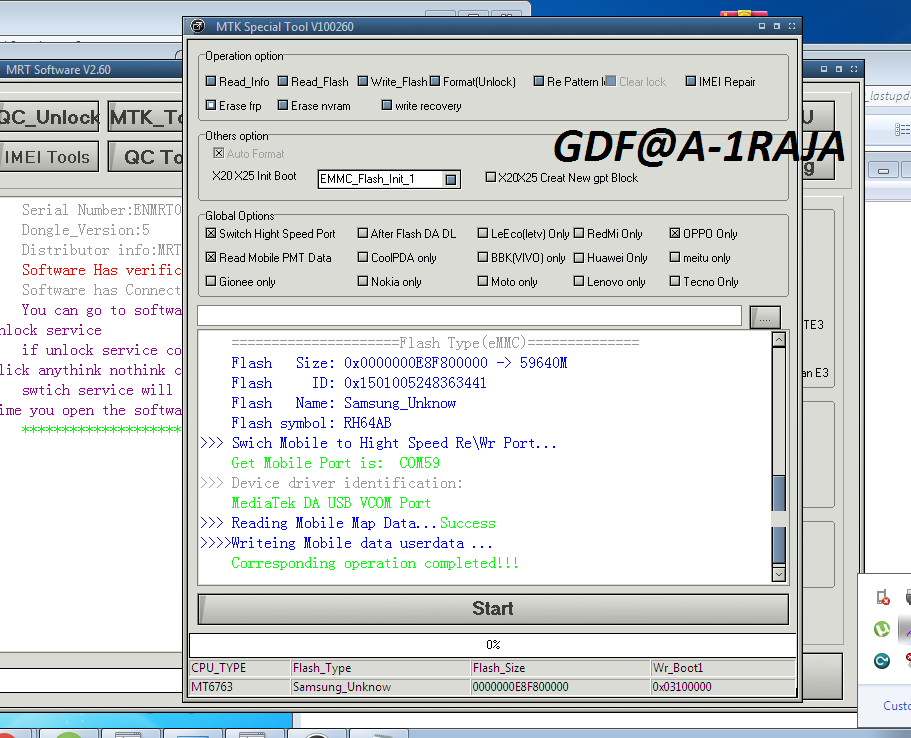Click the log scrollbar down arrow

[x=779, y=574]
